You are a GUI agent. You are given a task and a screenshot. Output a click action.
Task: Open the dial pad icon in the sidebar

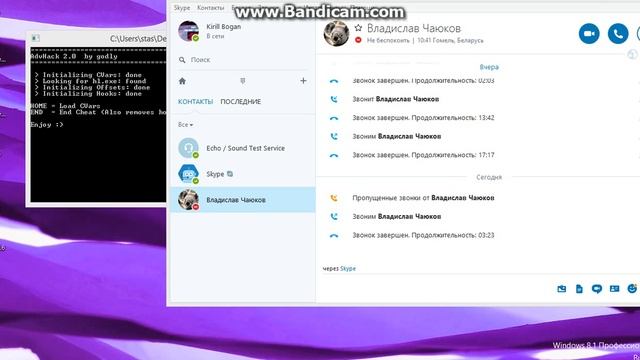(x=242, y=81)
